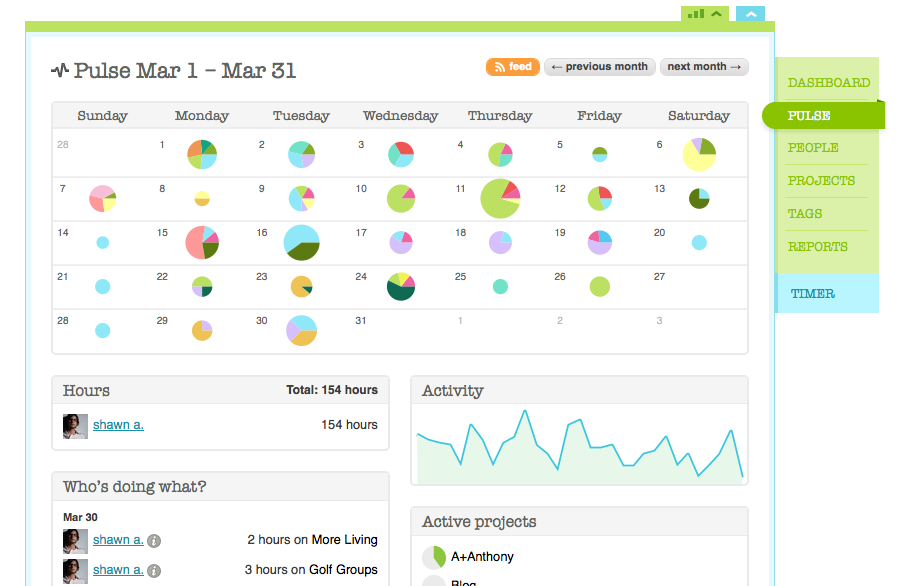Click the A+Anthony project pie icon
The width and height of the screenshot is (912, 586).
pyautogui.click(x=433, y=557)
